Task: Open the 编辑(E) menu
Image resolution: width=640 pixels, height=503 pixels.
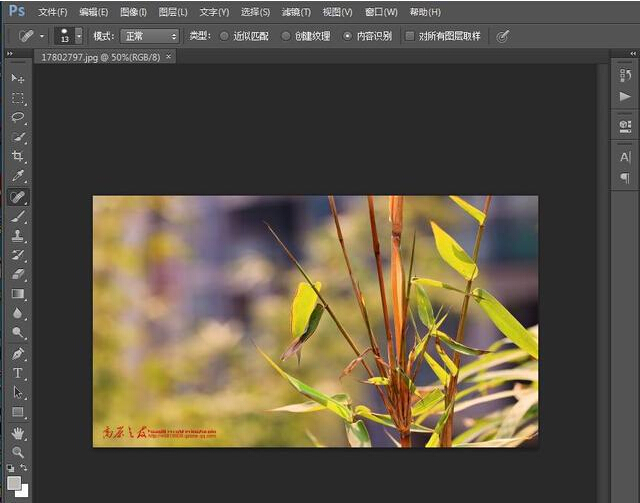Action: [x=93, y=12]
